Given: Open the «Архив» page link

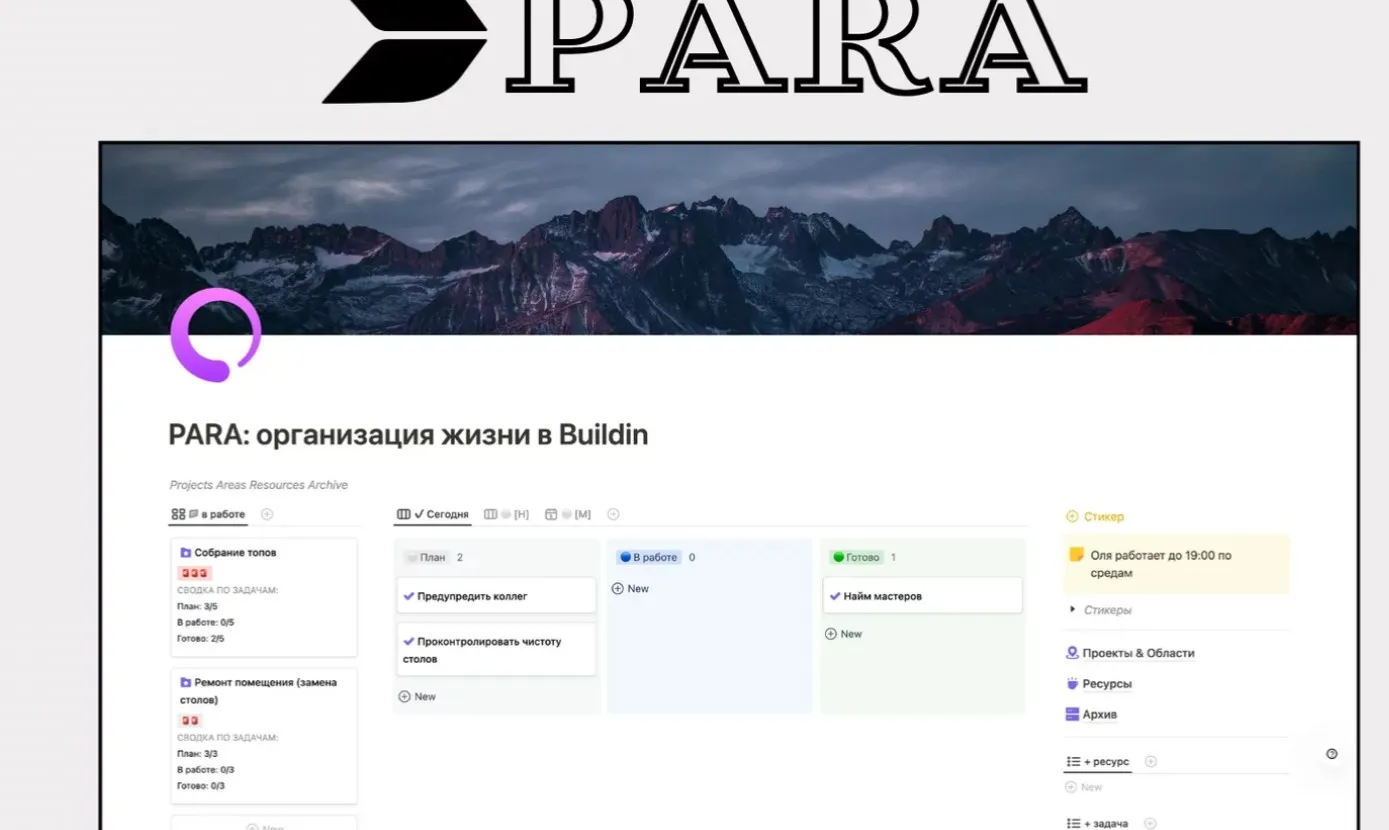Looking at the screenshot, I should (x=1100, y=714).
